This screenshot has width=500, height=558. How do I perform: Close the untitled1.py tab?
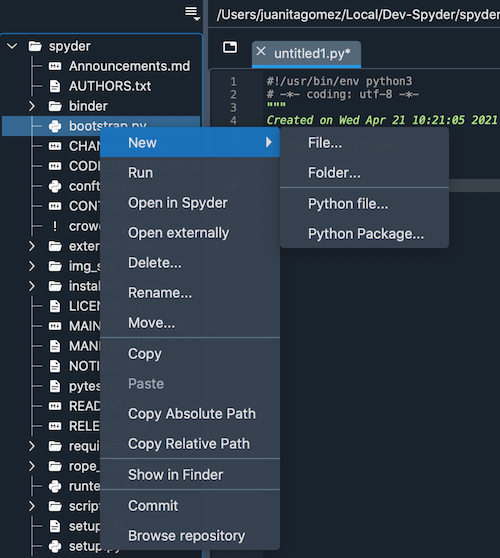point(261,51)
